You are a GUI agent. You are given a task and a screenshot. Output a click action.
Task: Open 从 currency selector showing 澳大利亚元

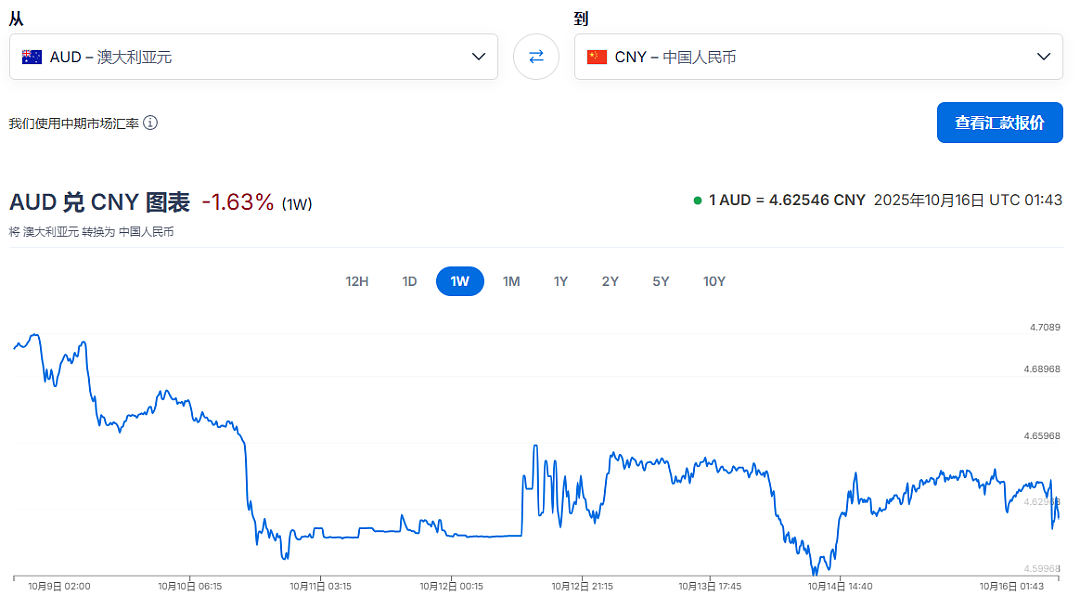point(253,56)
